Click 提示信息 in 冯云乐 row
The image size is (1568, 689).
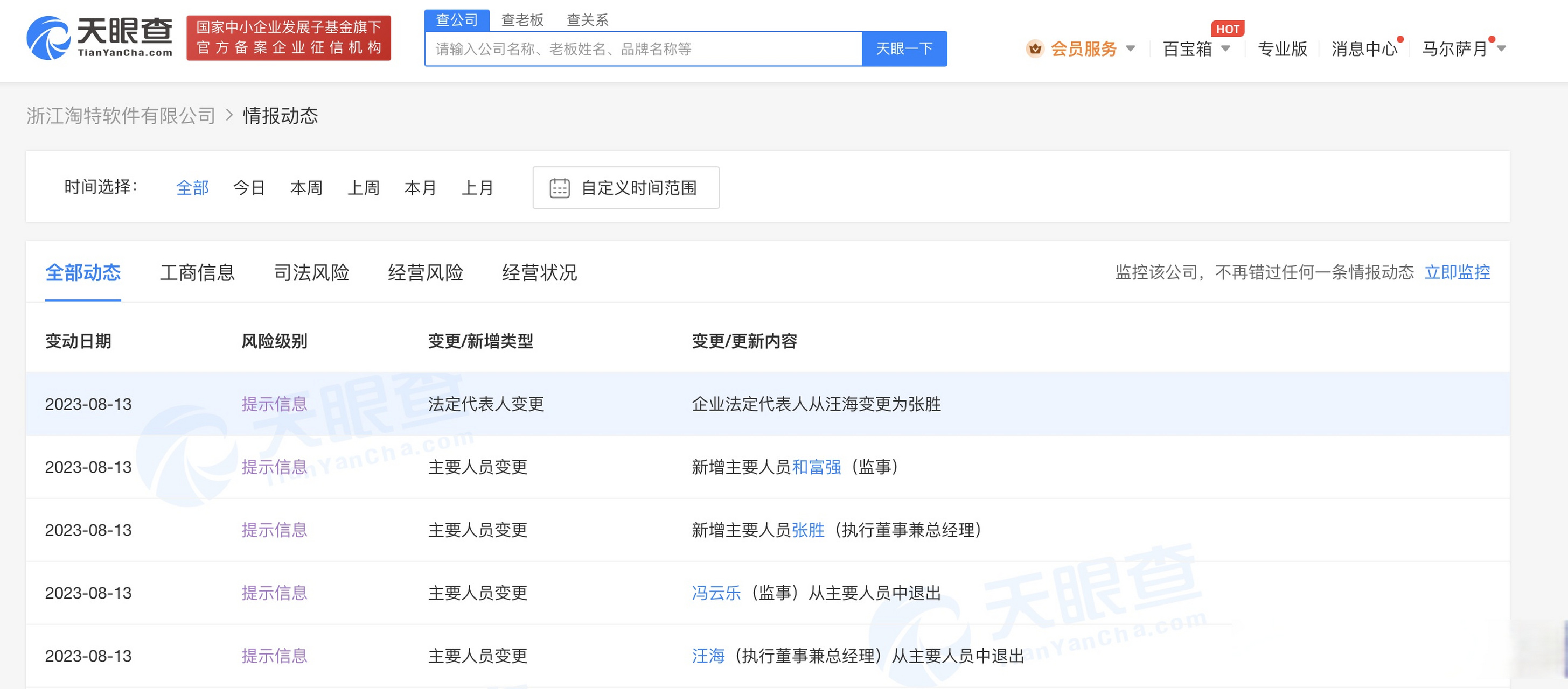pyautogui.click(x=274, y=593)
